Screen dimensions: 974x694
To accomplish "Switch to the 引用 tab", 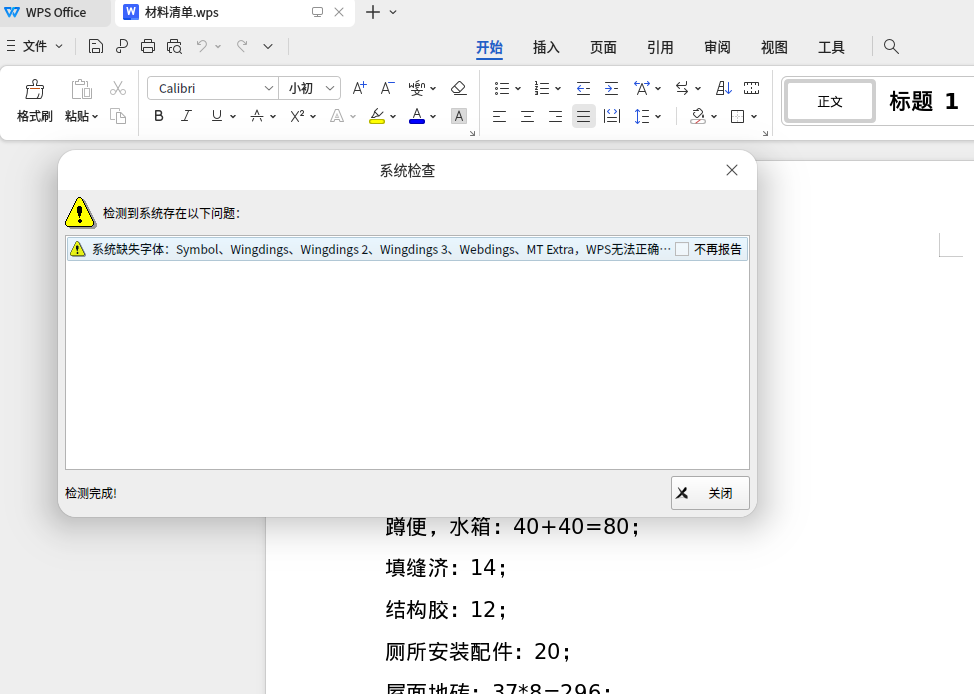I will pos(660,47).
